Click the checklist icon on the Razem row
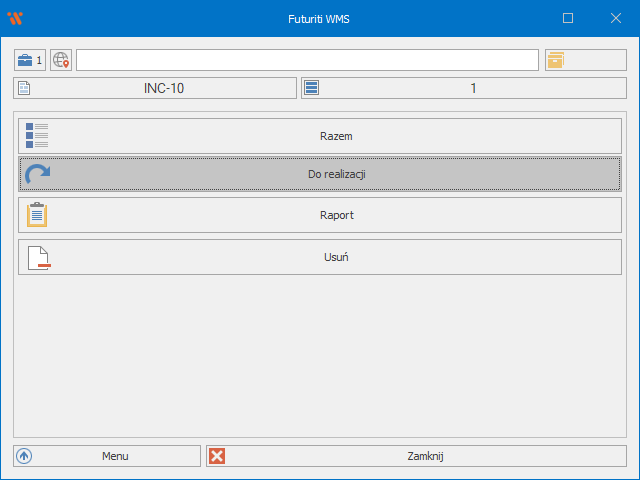The width and height of the screenshot is (640, 480). pyautogui.click(x=37, y=135)
